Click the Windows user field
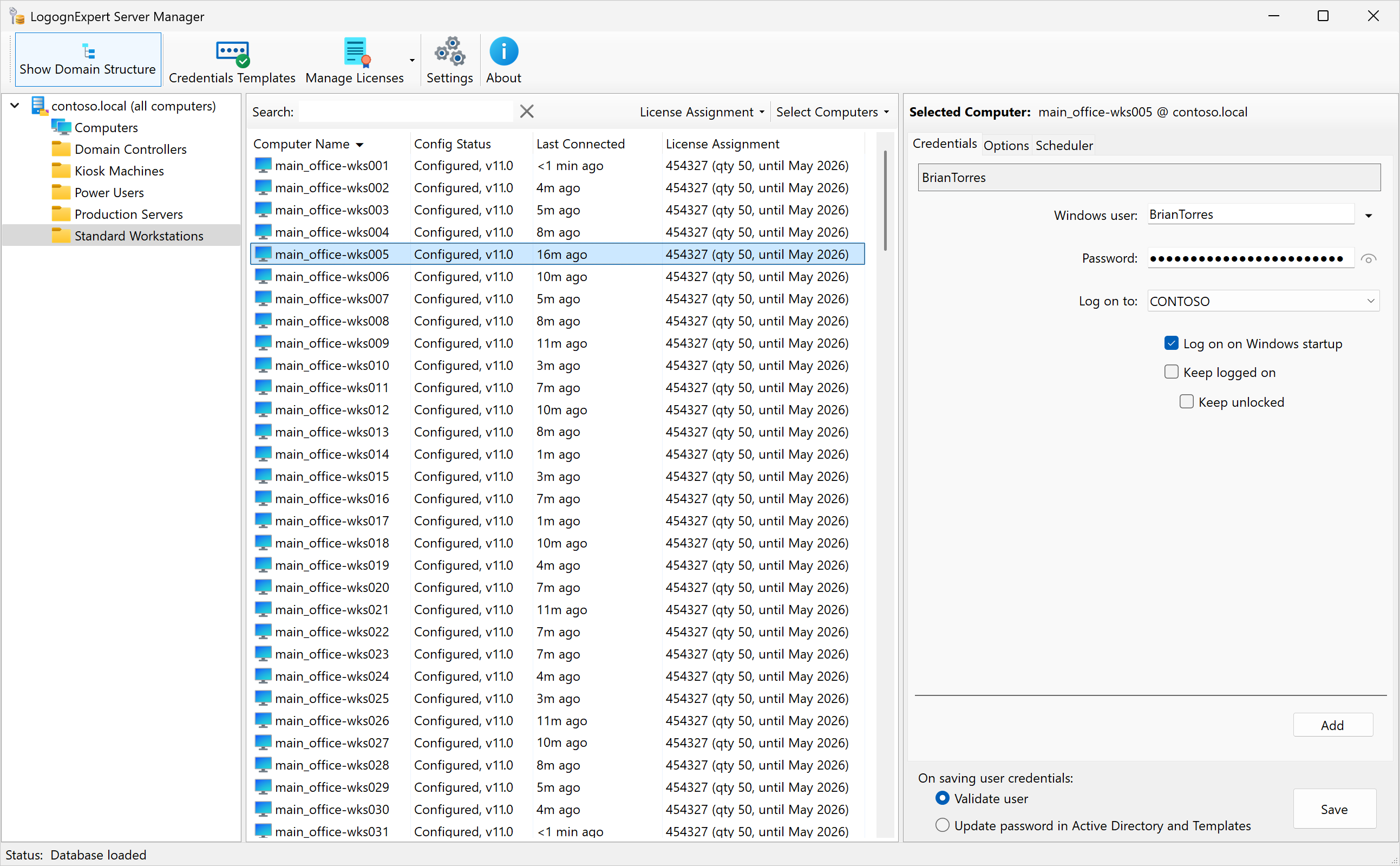 point(1250,215)
